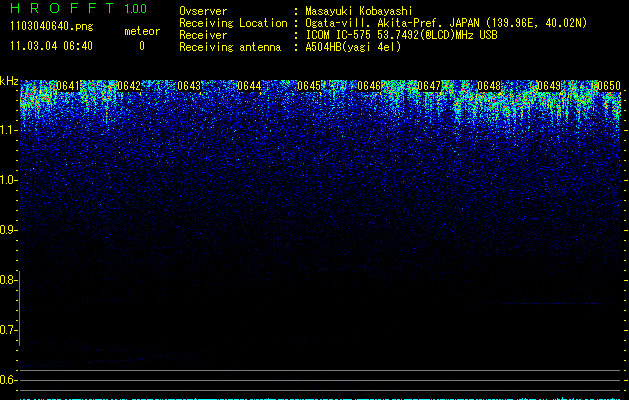Viewport: 629px width, 400px height.
Task: Click the 1.1 frequency axis label
Action: pos(8,130)
